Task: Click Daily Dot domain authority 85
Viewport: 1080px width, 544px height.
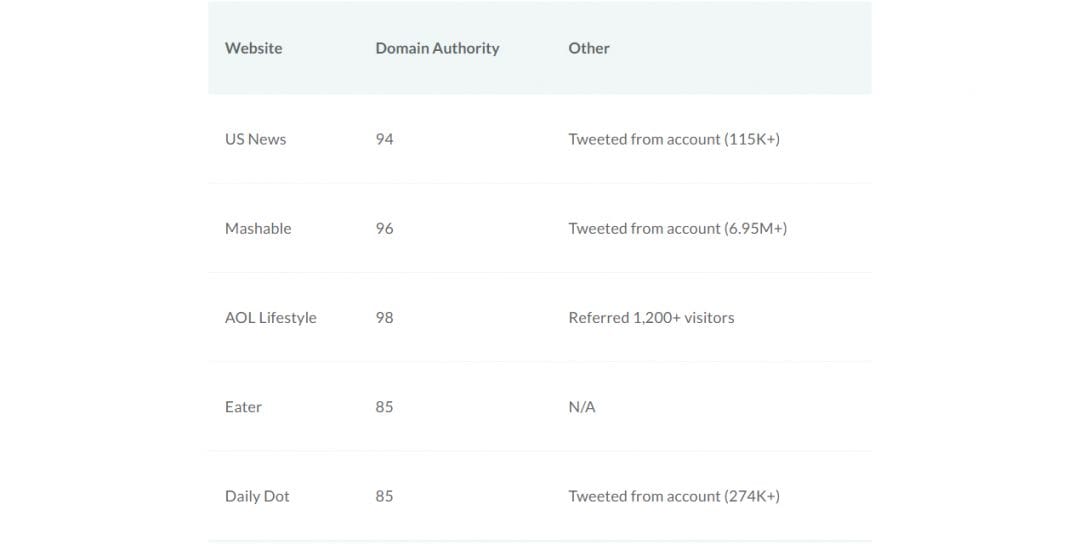Action: click(384, 496)
